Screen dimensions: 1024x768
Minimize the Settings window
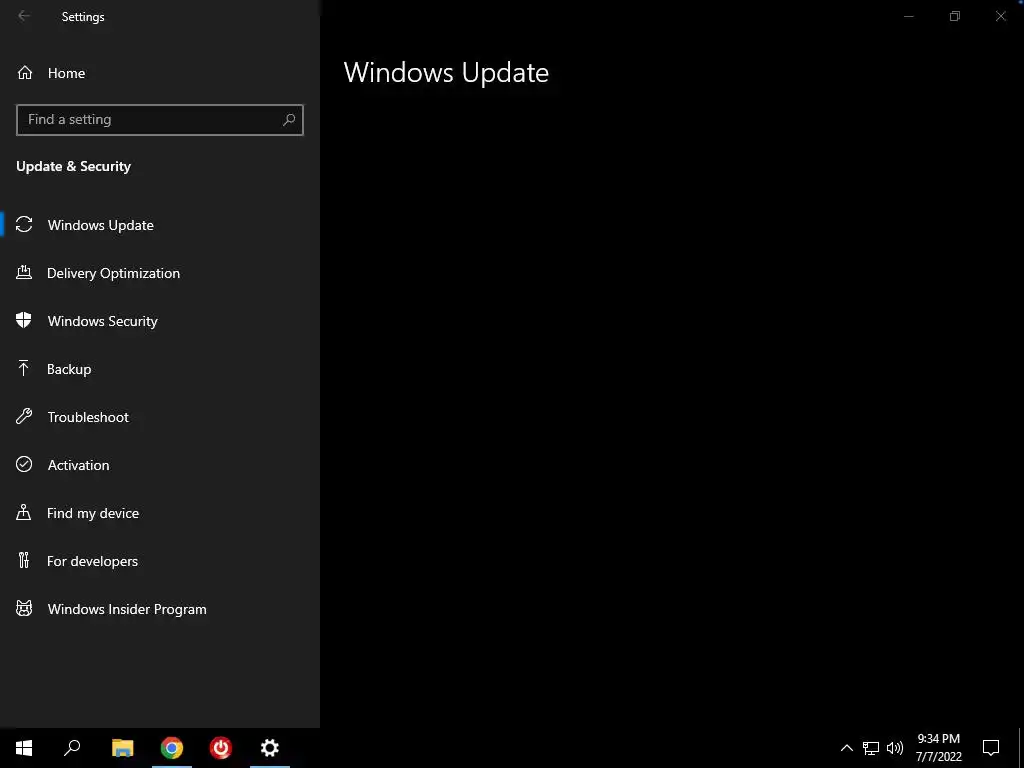[x=908, y=16]
